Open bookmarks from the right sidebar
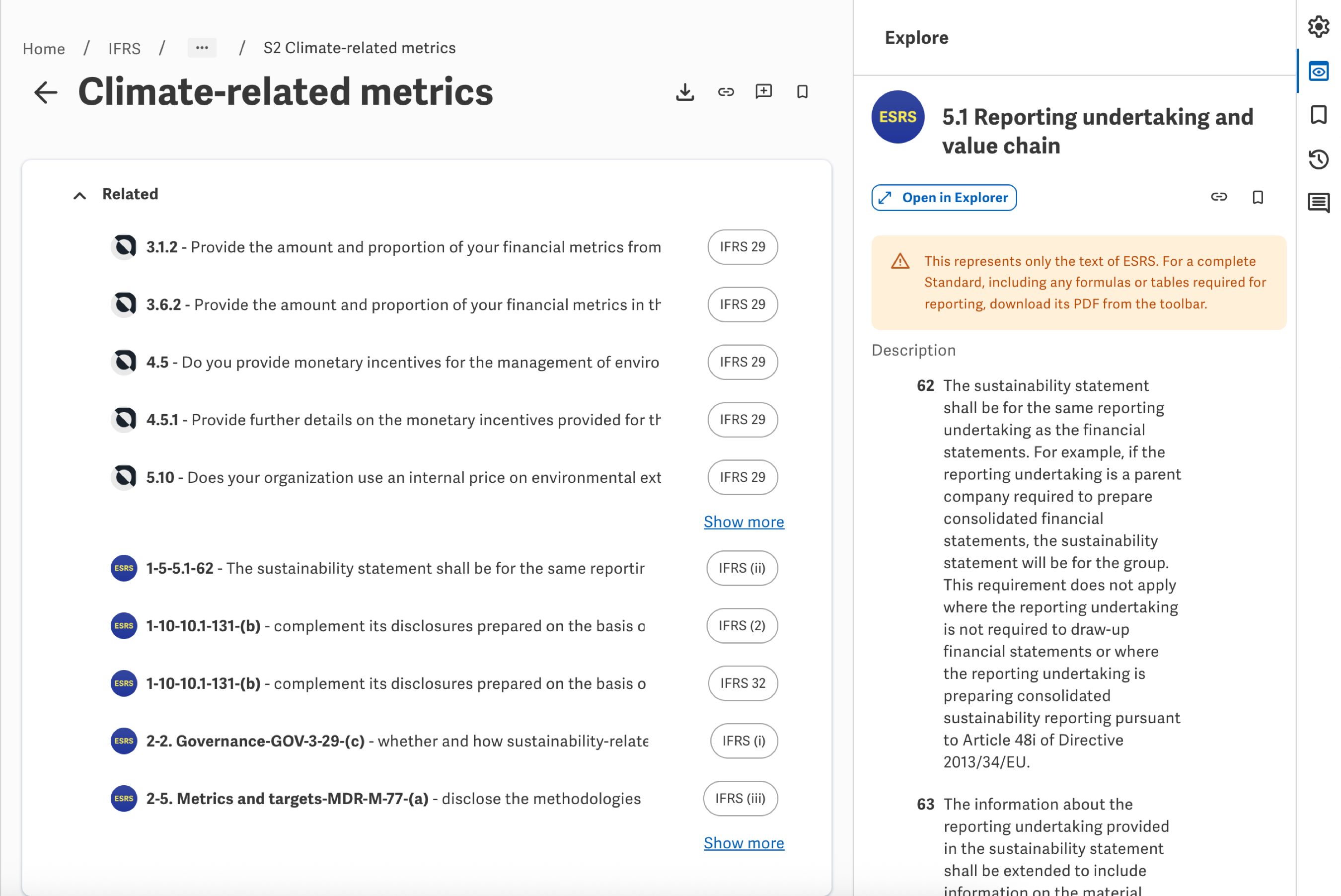This screenshot has height=896, width=1341. click(1318, 115)
